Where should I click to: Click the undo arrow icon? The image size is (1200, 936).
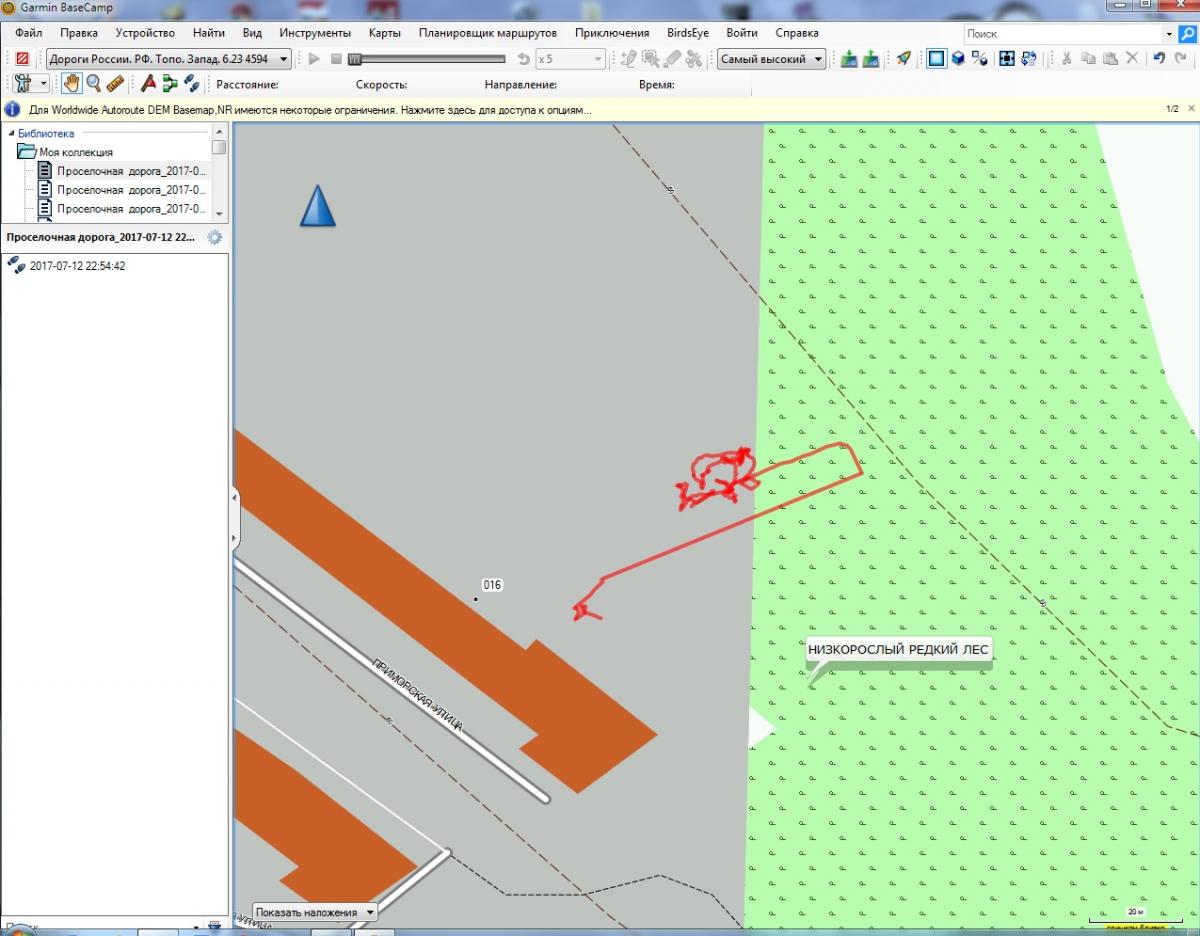(1159, 59)
